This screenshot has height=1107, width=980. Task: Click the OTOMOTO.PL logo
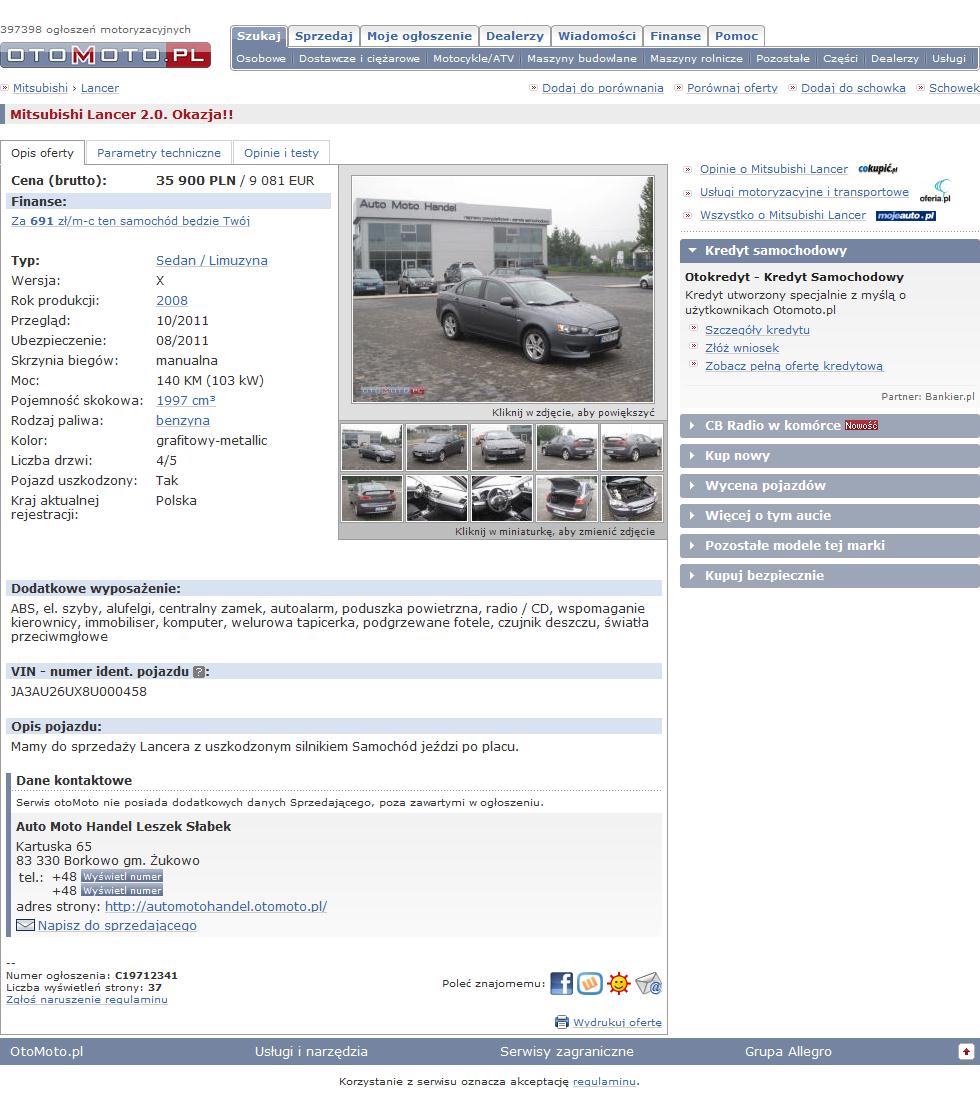(x=105, y=55)
